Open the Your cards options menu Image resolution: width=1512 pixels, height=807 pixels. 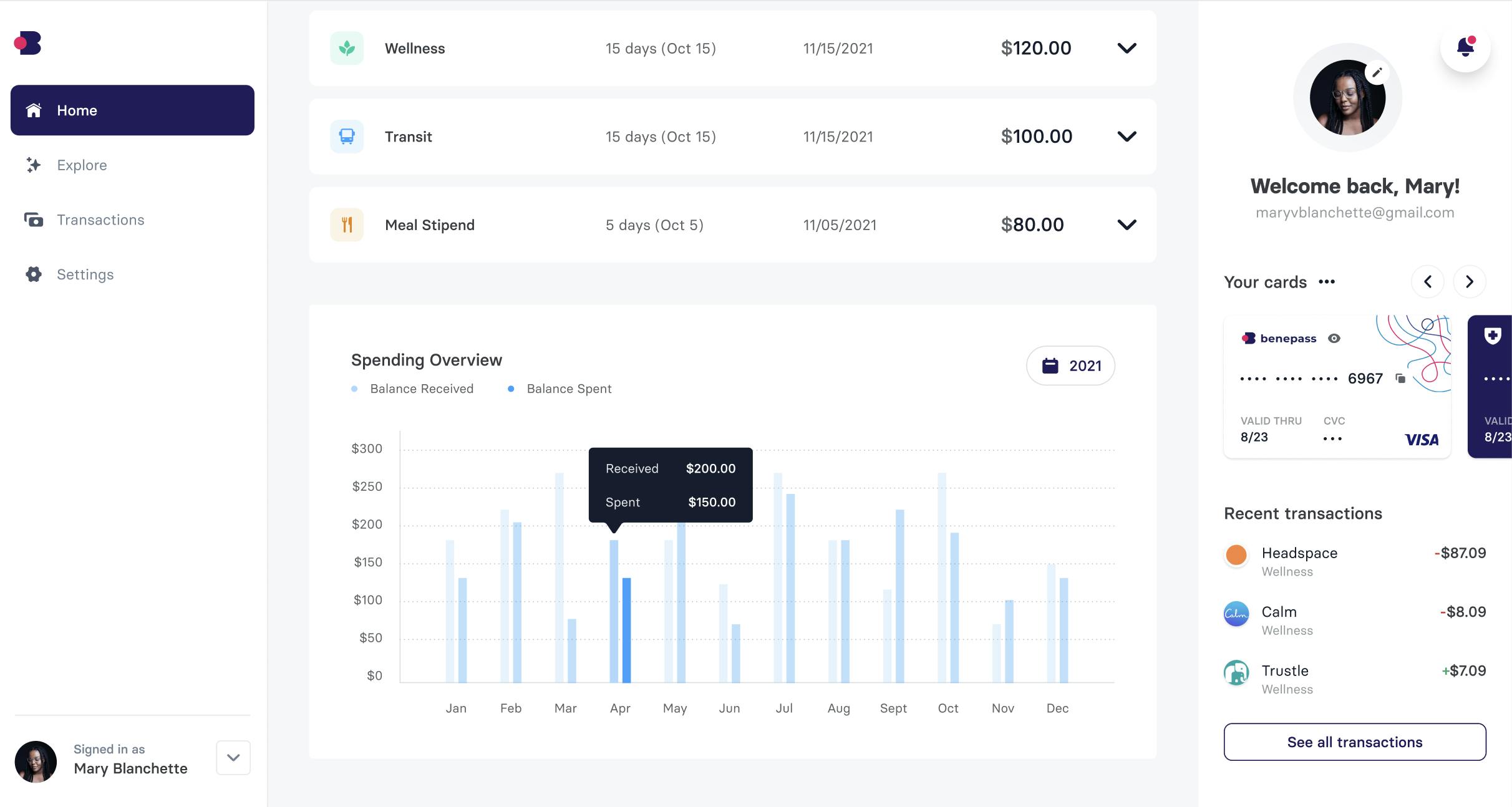1327,282
